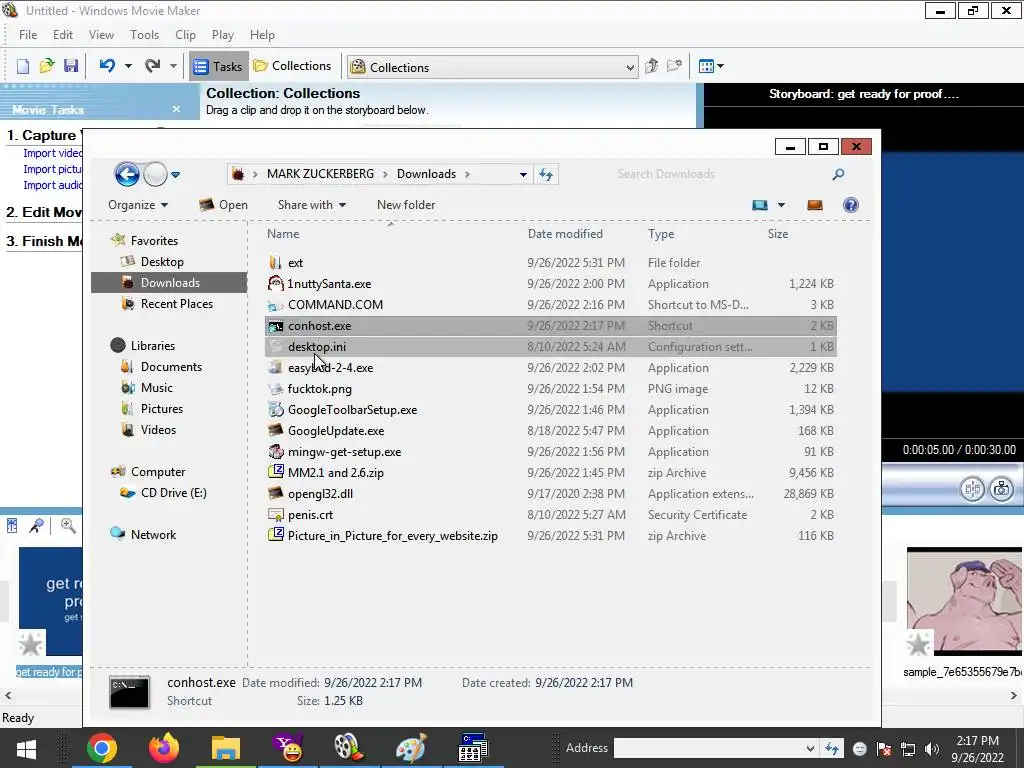Image resolution: width=1024 pixels, height=768 pixels.
Task: Toggle the preview pane icon
Action: click(x=815, y=205)
